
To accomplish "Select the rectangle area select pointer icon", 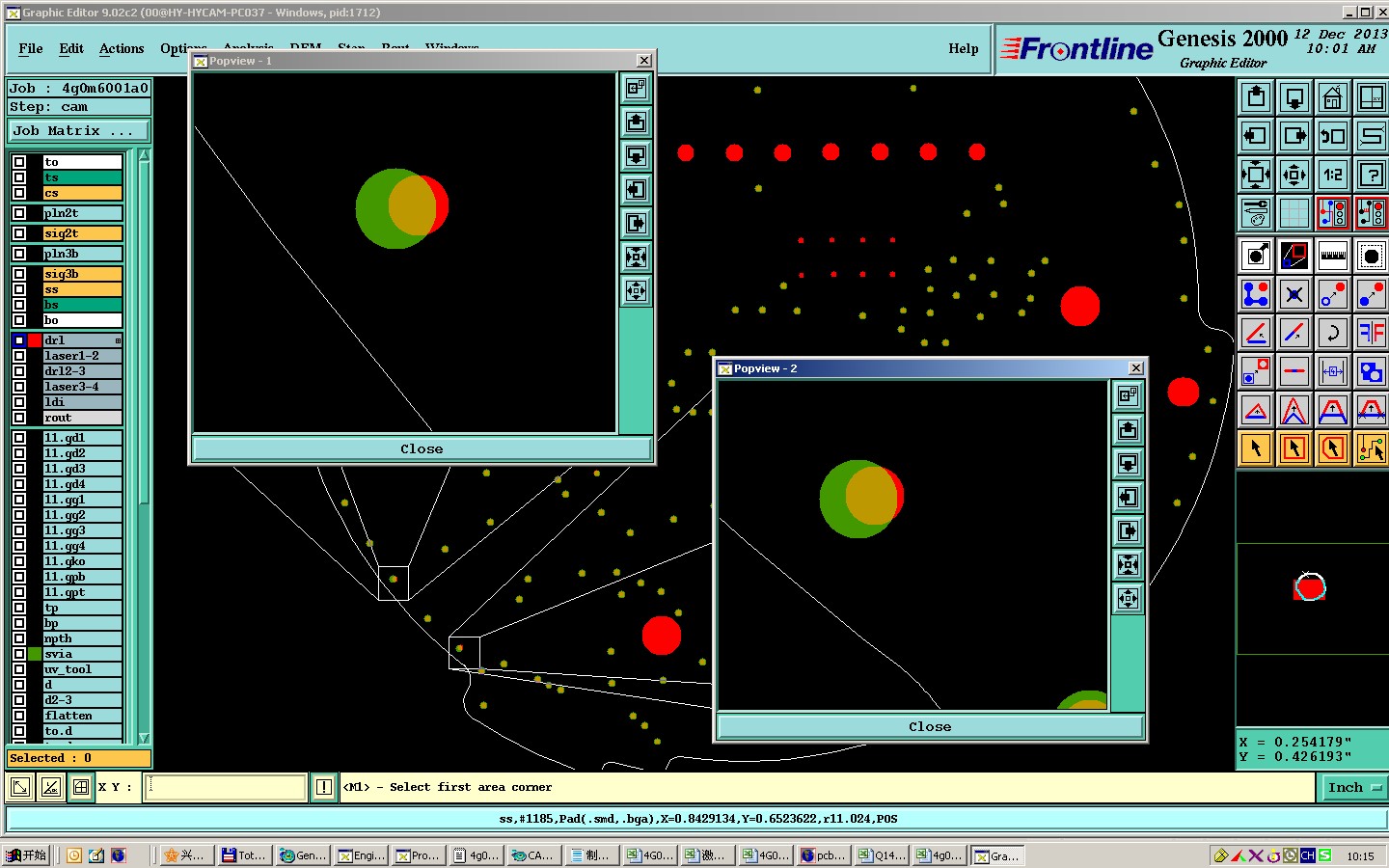I will coord(1294,448).
